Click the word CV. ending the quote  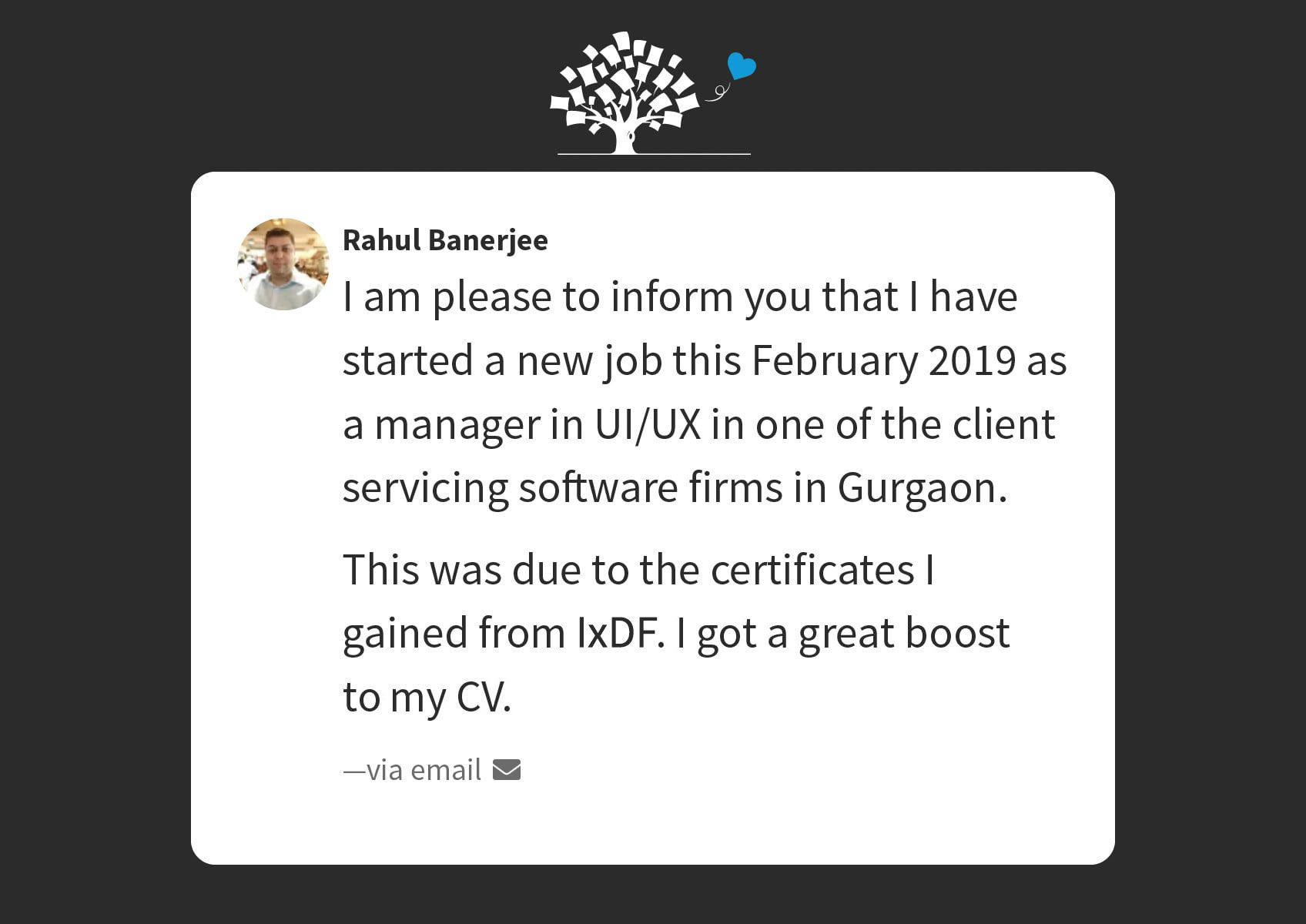pos(484,698)
